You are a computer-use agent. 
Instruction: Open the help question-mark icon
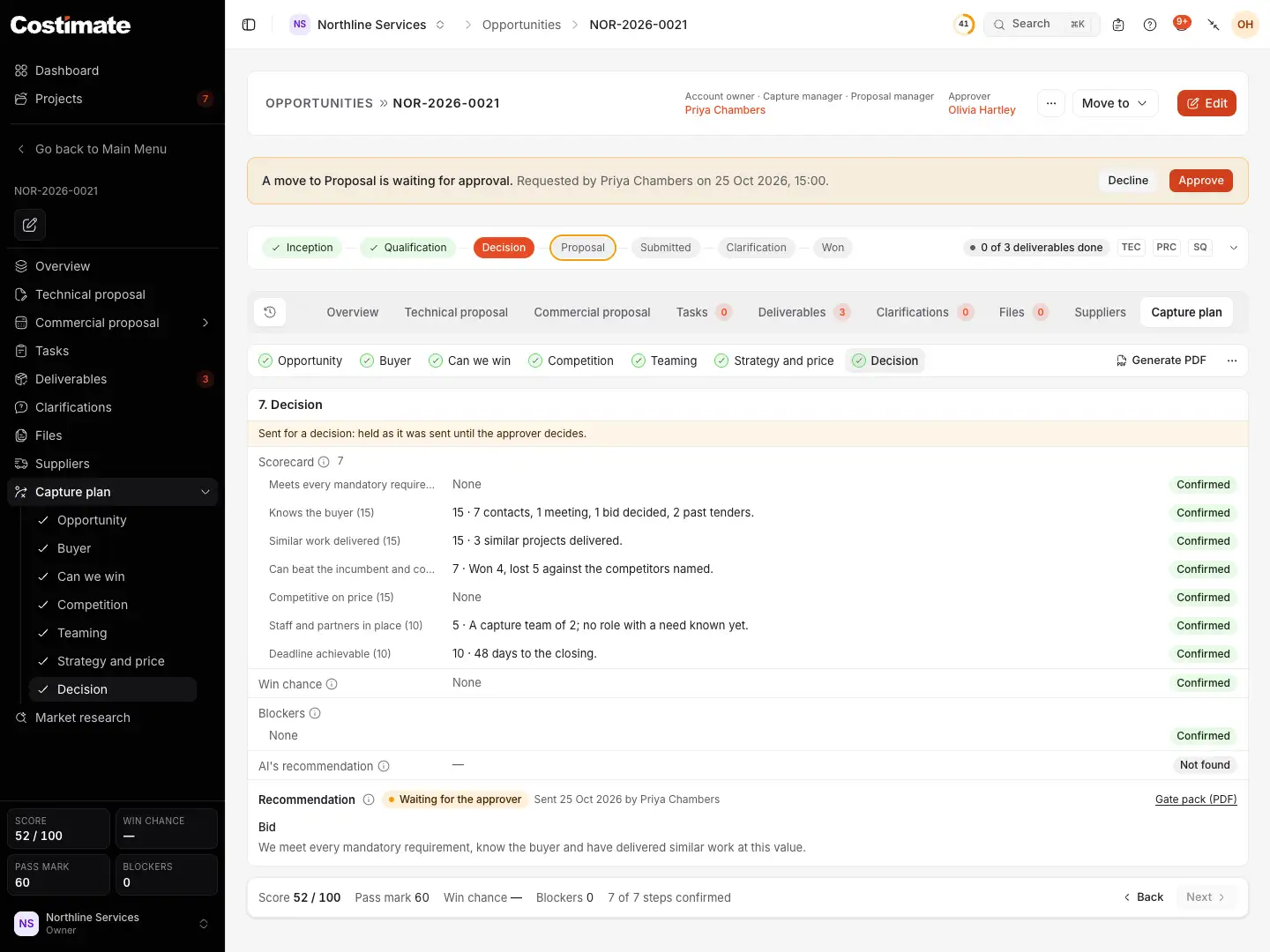tap(1150, 25)
